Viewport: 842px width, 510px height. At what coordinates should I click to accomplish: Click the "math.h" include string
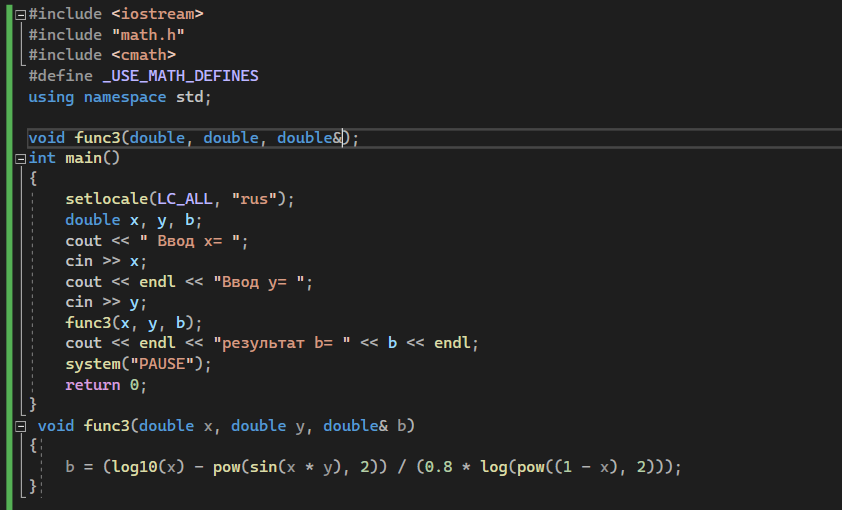(148, 35)
